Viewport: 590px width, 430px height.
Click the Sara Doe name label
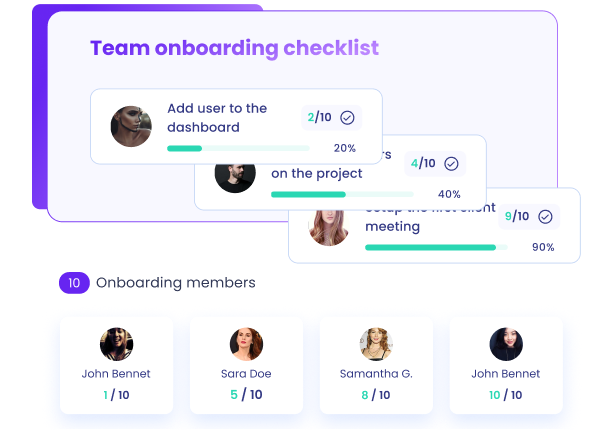[x=246, y=374]
